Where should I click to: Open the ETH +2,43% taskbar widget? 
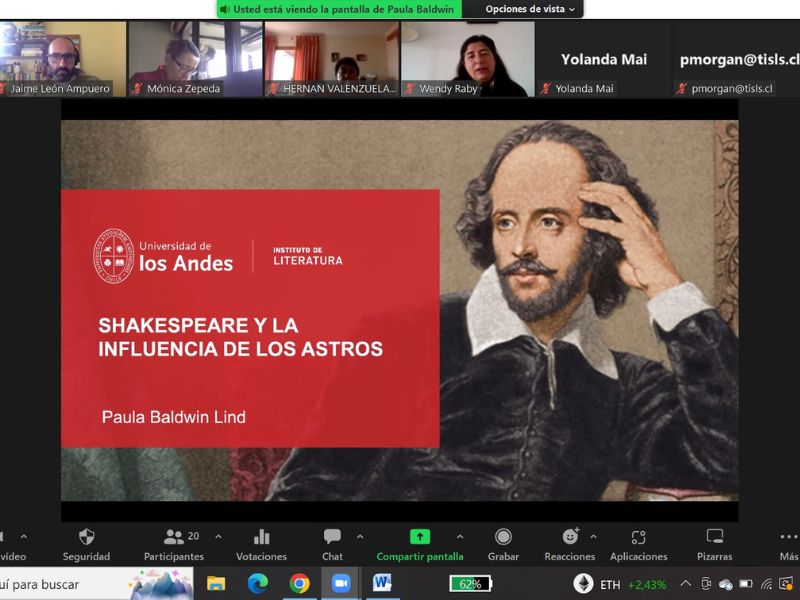[x=620, y=584]
